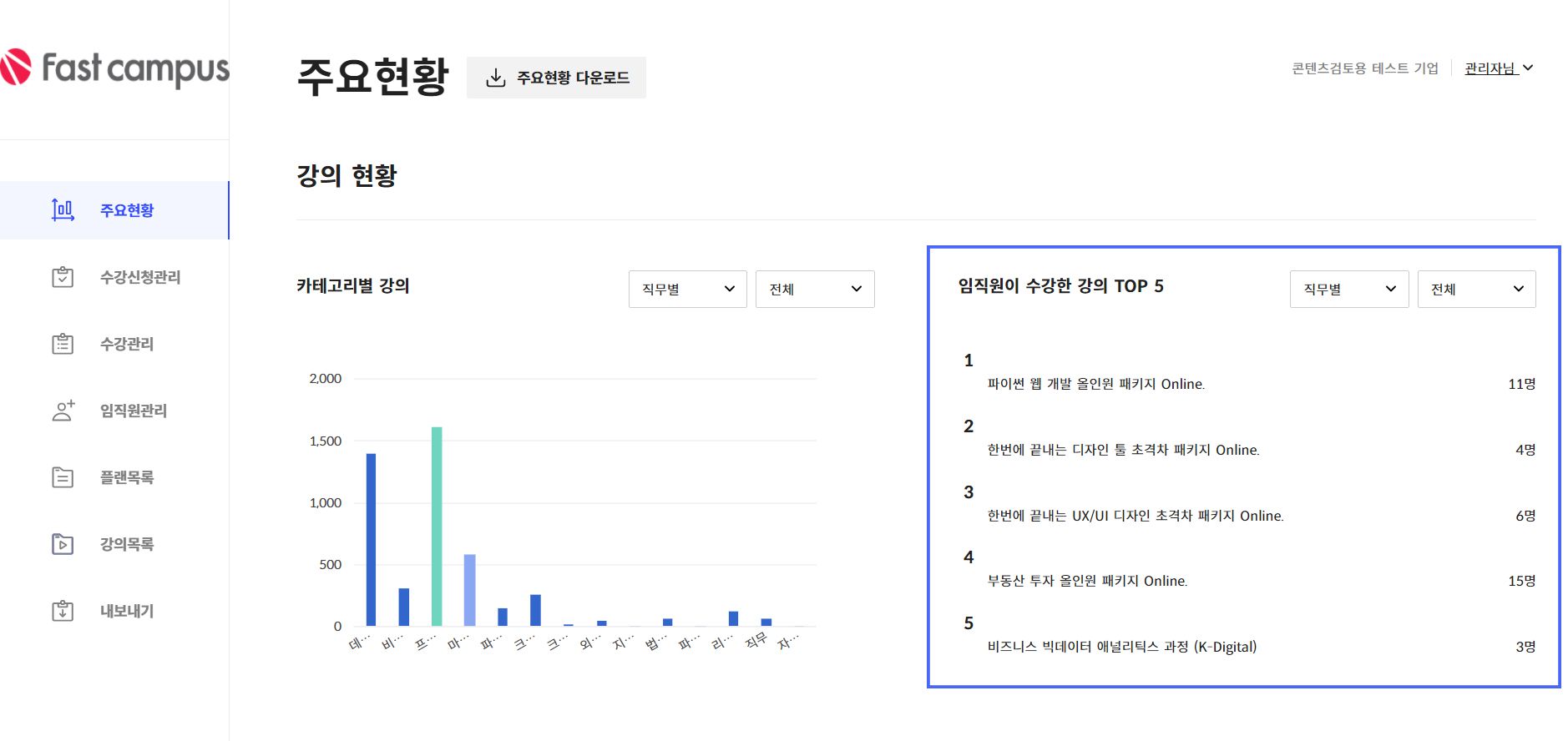Click the 플랜목록 folder icon
Screen dimensions: 1568x741
(63, 477)
